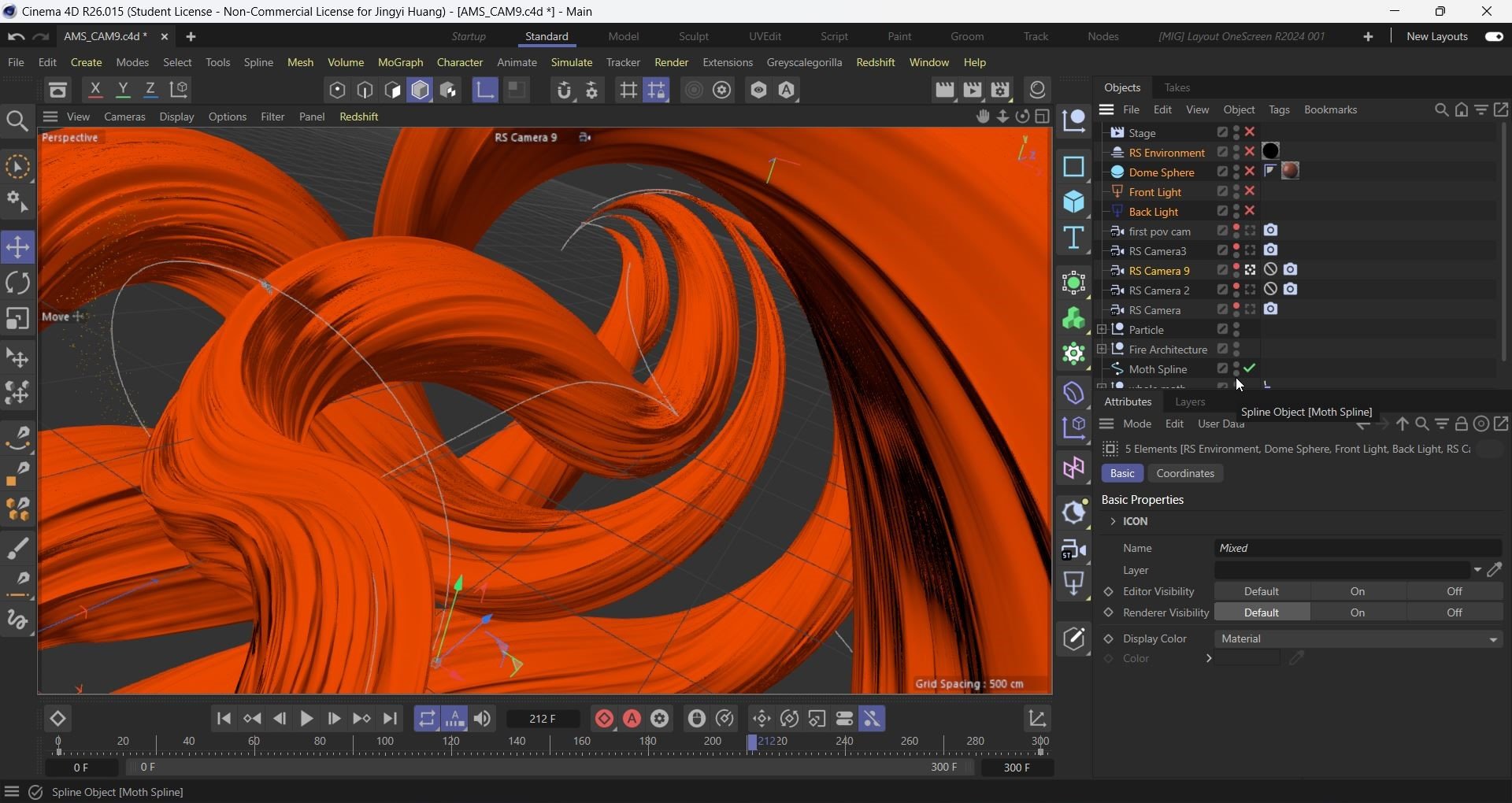This screenshot has width=1512, height=803.
Task: Click the current frame field showing 212 F
Action: tap(543, 719)
